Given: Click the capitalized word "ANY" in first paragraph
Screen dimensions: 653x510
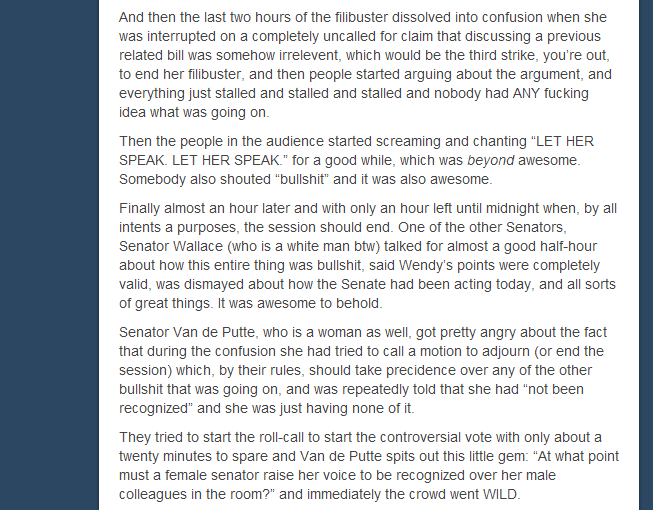Looking at the screenshot, I should click(x=528, y=93).
